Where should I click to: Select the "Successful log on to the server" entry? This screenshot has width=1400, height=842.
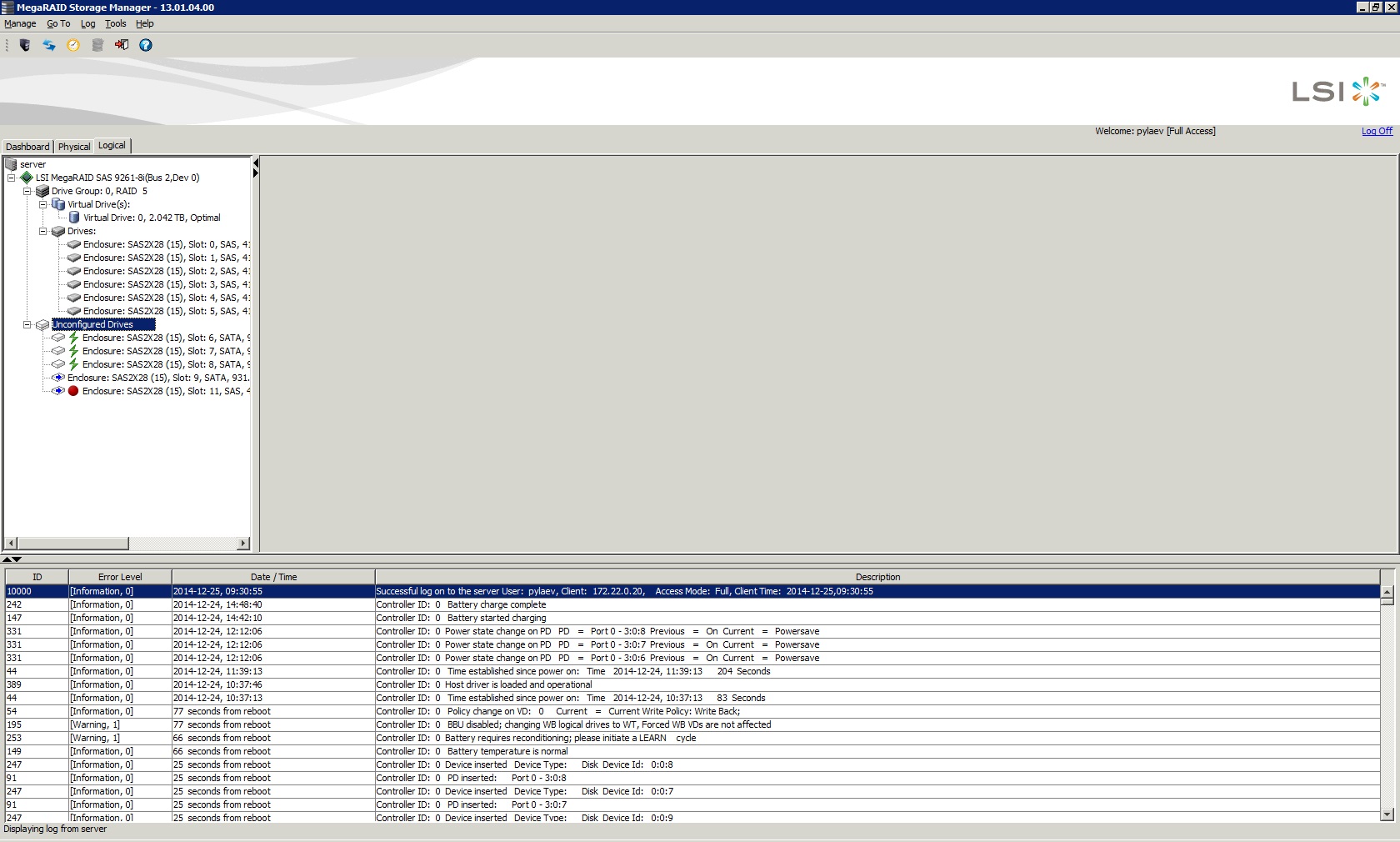click(692, 591)
